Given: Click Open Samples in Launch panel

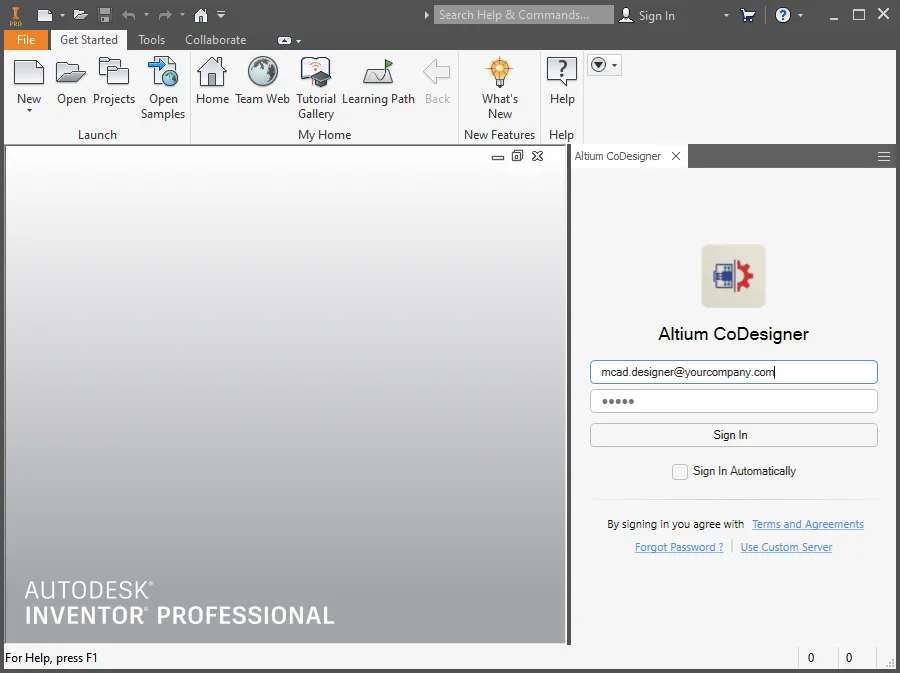Looking at the screenshot, I should [x=163, y=88].
